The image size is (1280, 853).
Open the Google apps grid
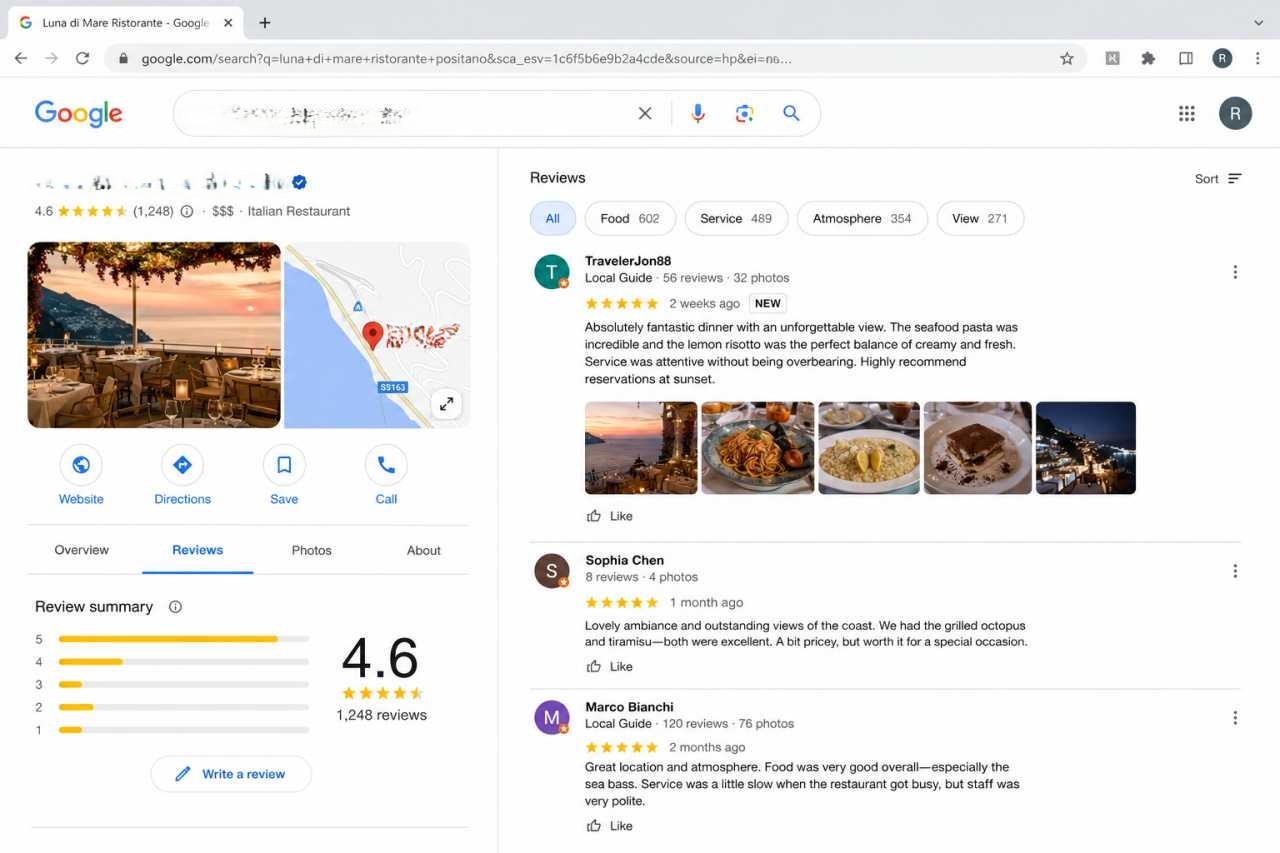click(x=1187, y=114)
